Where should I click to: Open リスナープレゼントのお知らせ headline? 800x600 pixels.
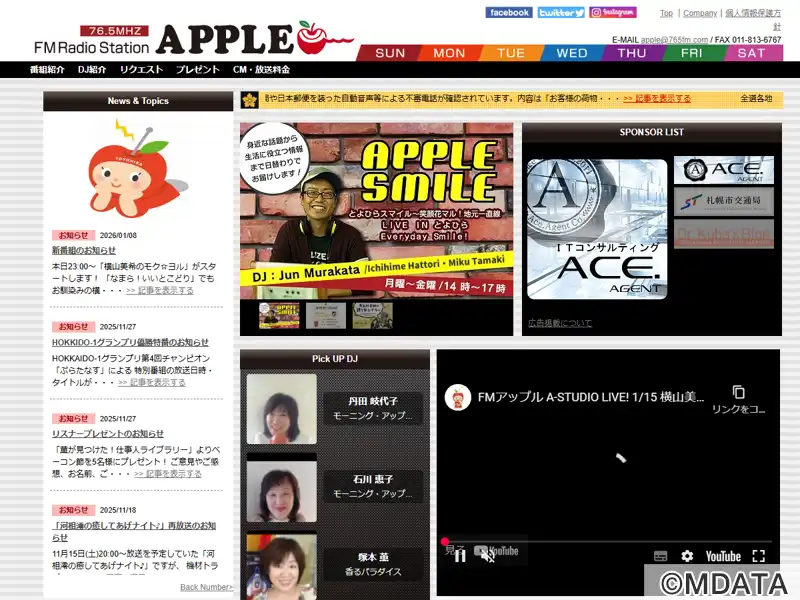(x=108, y=433)
